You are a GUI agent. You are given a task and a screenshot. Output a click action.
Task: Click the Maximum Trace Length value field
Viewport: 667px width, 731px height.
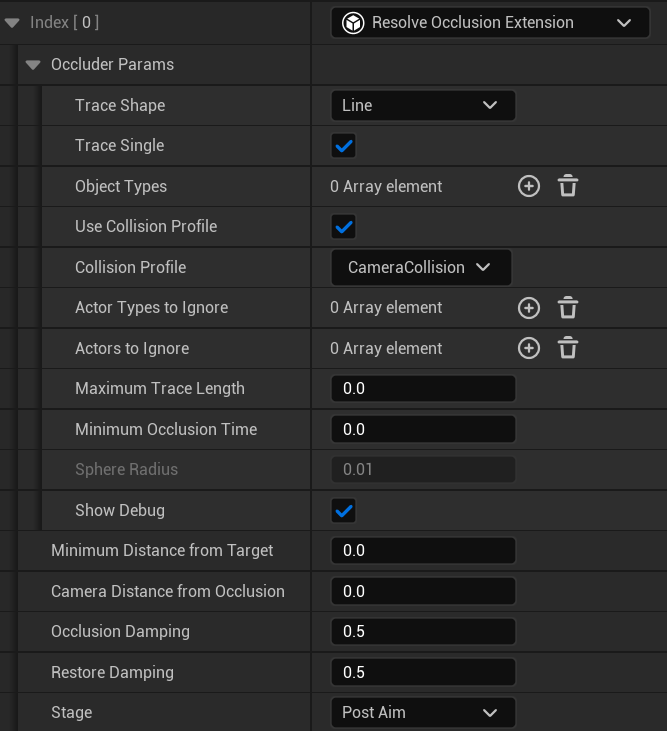click(x=422, y=389)
